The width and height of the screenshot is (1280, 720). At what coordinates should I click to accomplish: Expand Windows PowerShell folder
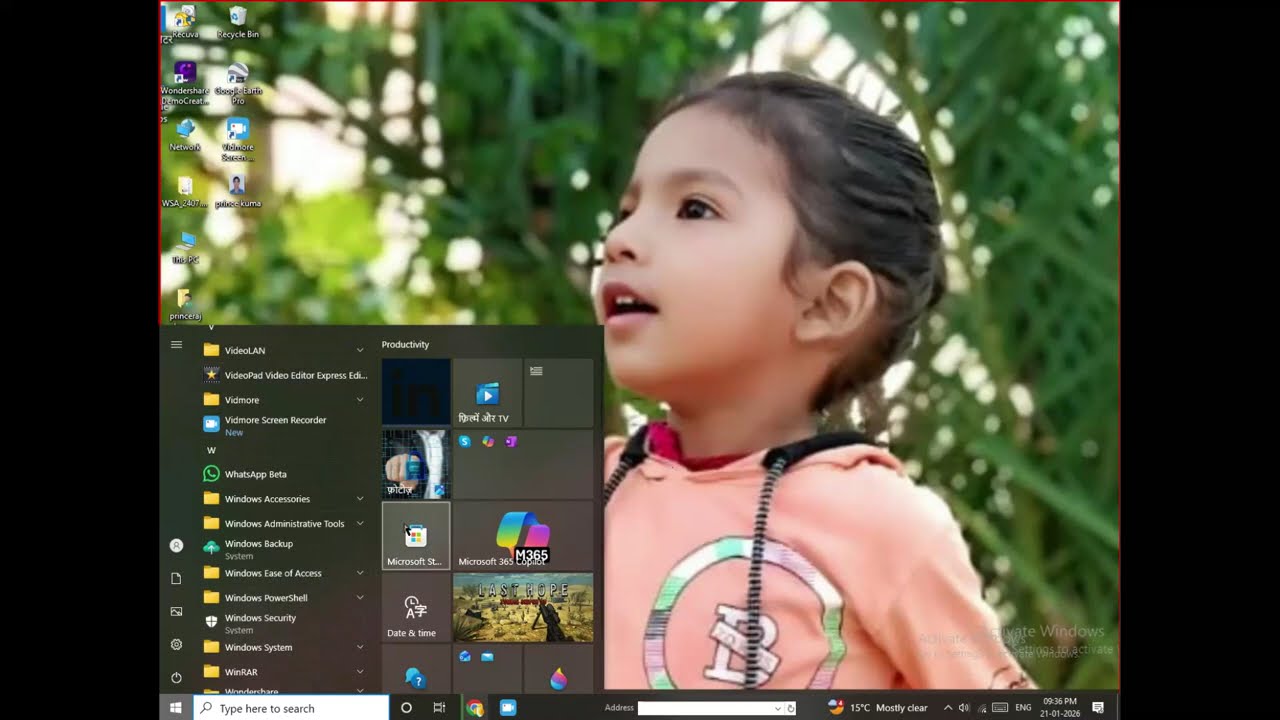(x=285, y=598)
